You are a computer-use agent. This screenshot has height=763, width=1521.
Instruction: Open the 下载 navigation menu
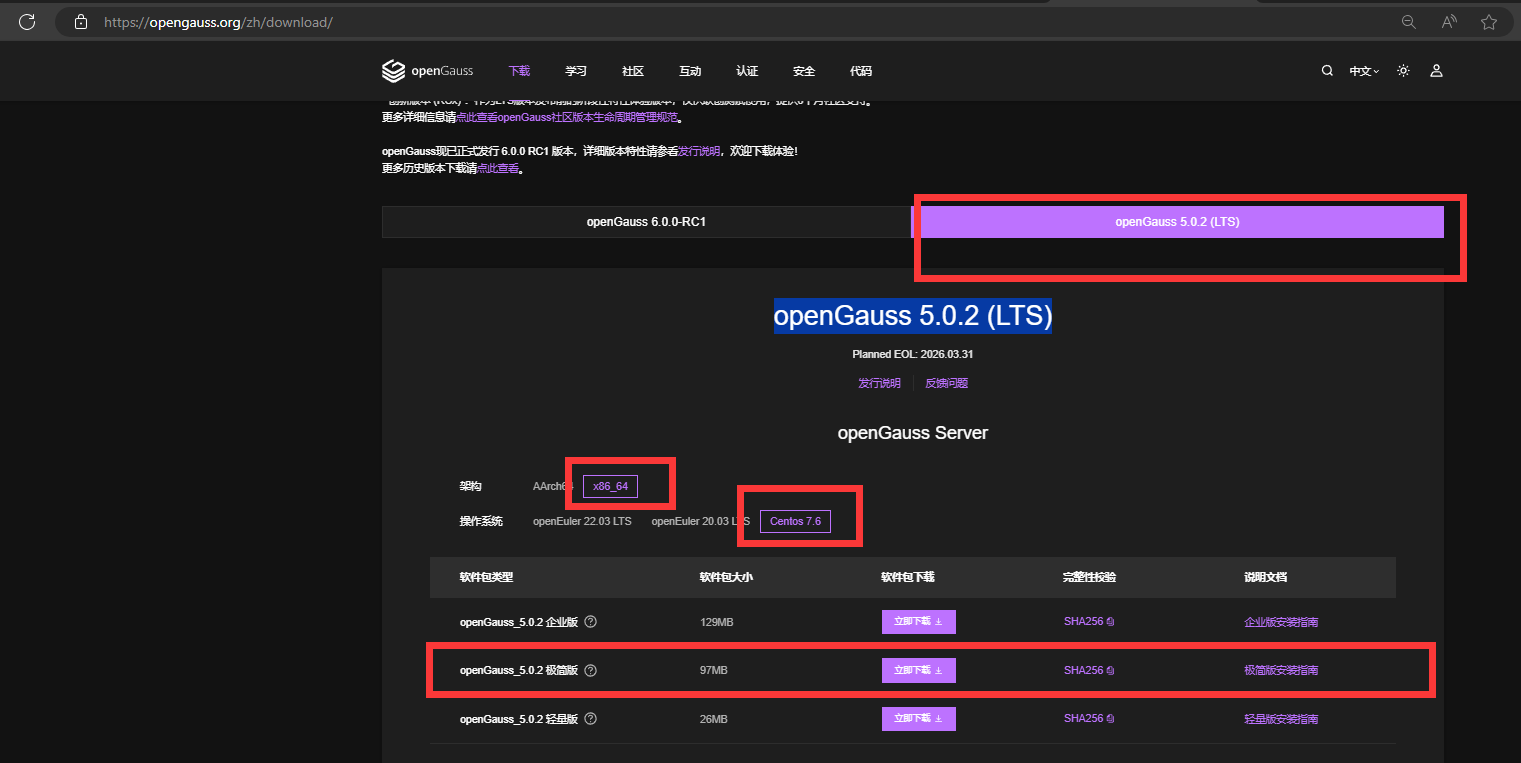[519, 71]
